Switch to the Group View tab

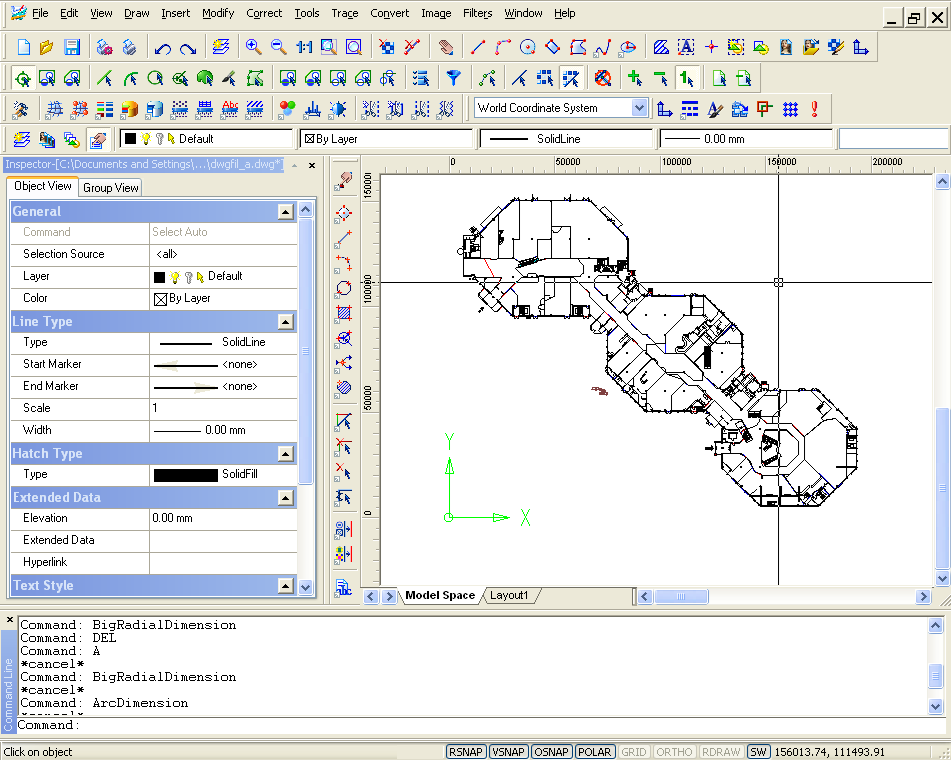[110, 187]
